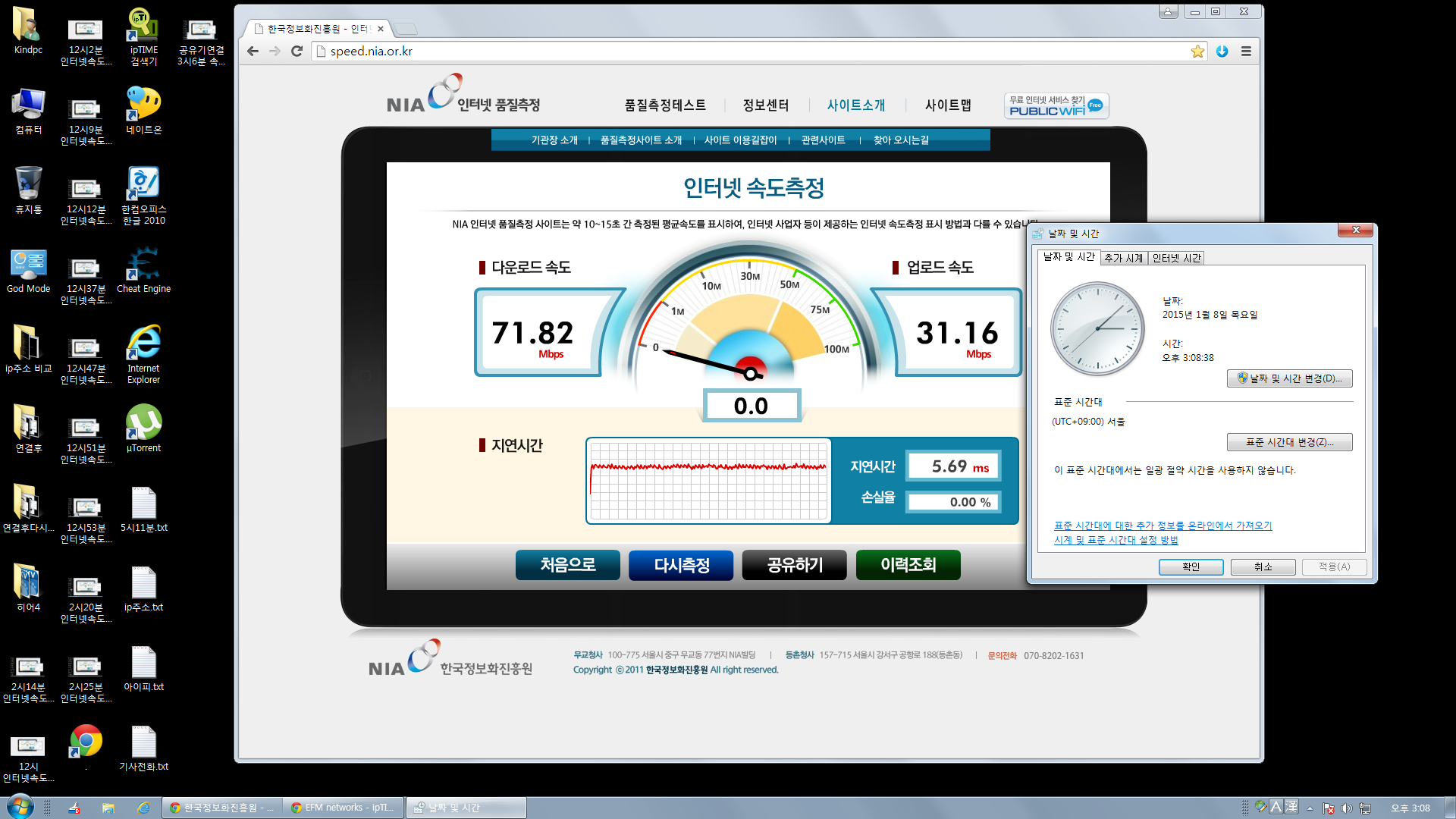Click the volume icon in system tray
Screen dimensions: 1456x819
[x=1346, y=808]
